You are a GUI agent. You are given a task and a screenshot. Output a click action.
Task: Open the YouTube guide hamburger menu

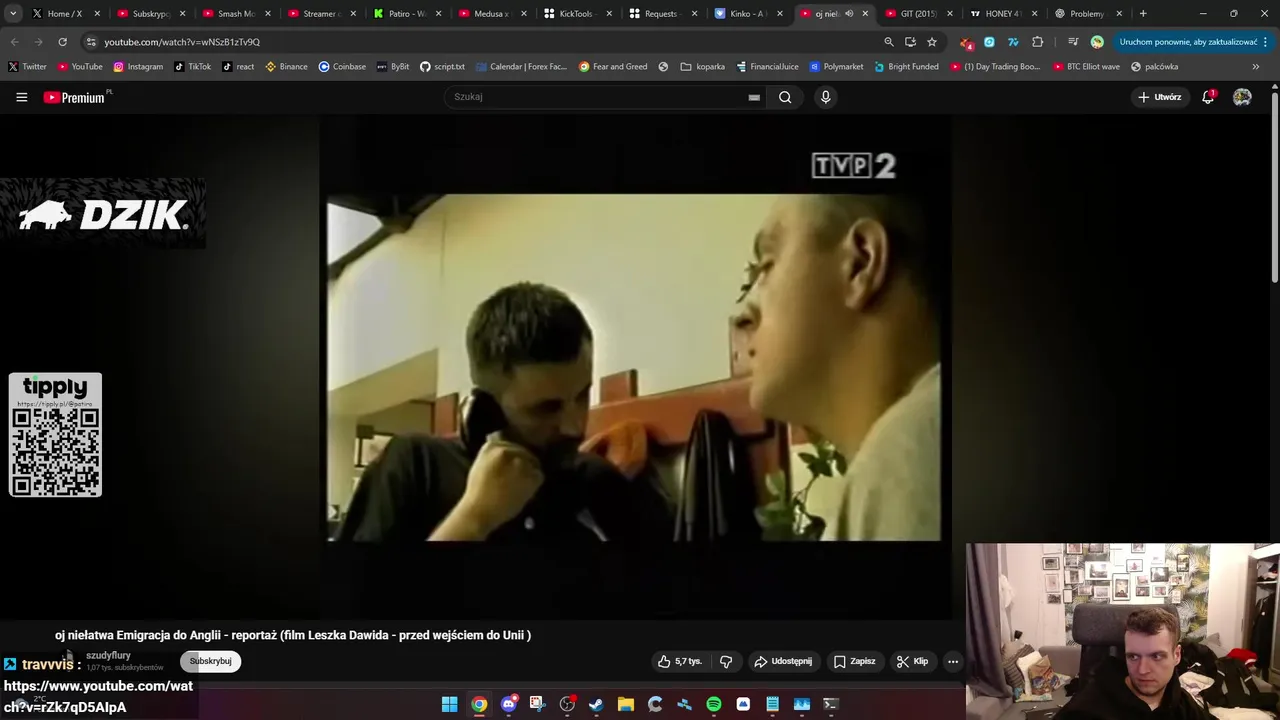tap(21, 97)
